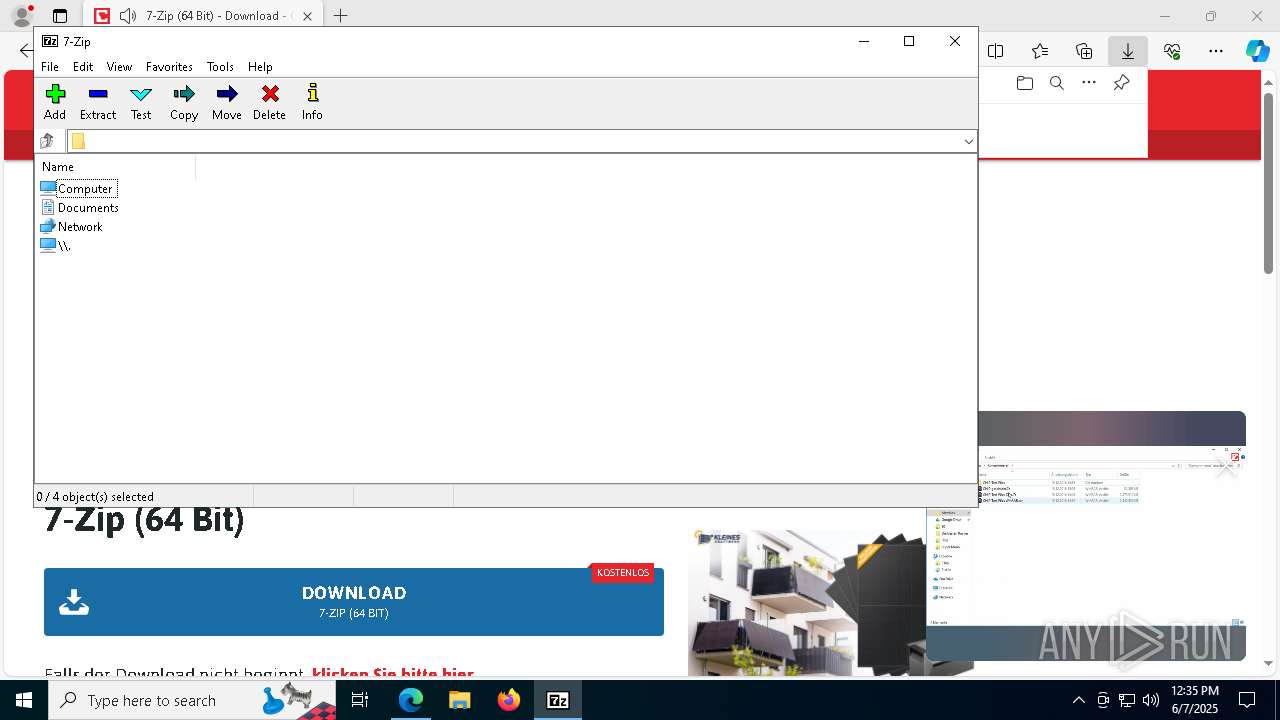The width and height of the screenshot is (1280, 720).
Task: Sort by the Name column header
Action: [115, 167]
